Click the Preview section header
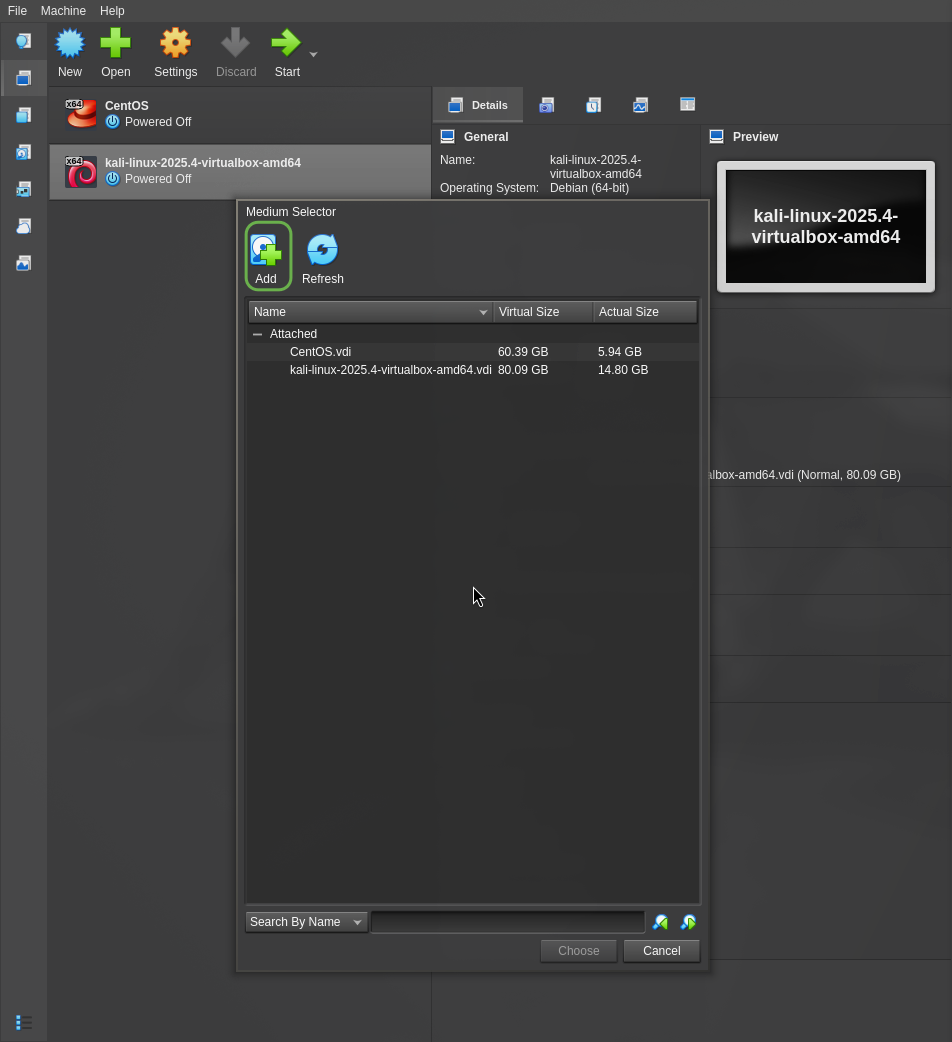952x1042 pixels. (x=755, y=137)
